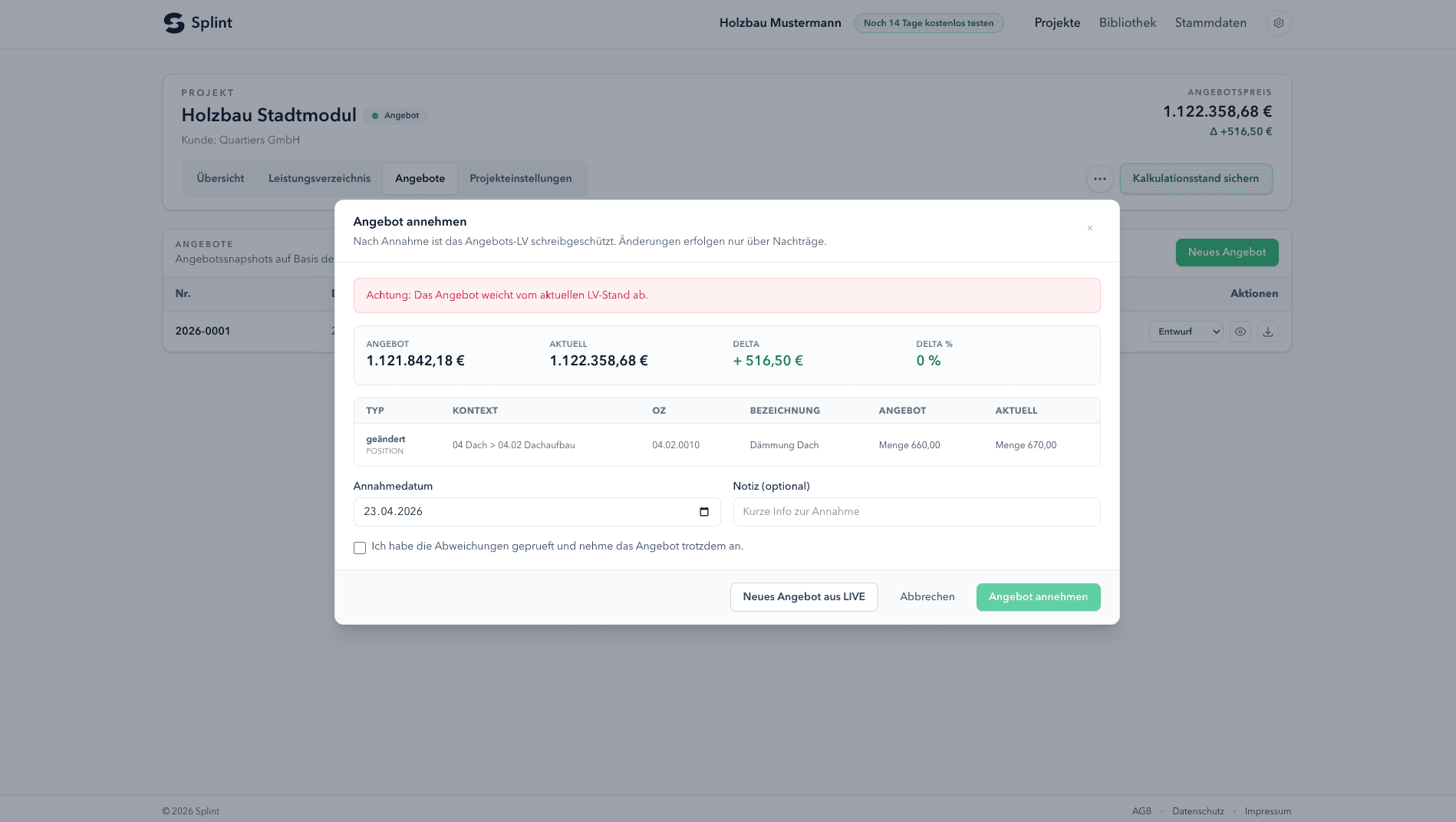Click Neues Angebot aus LIVE
The image size is (1456, 822).
803,597
